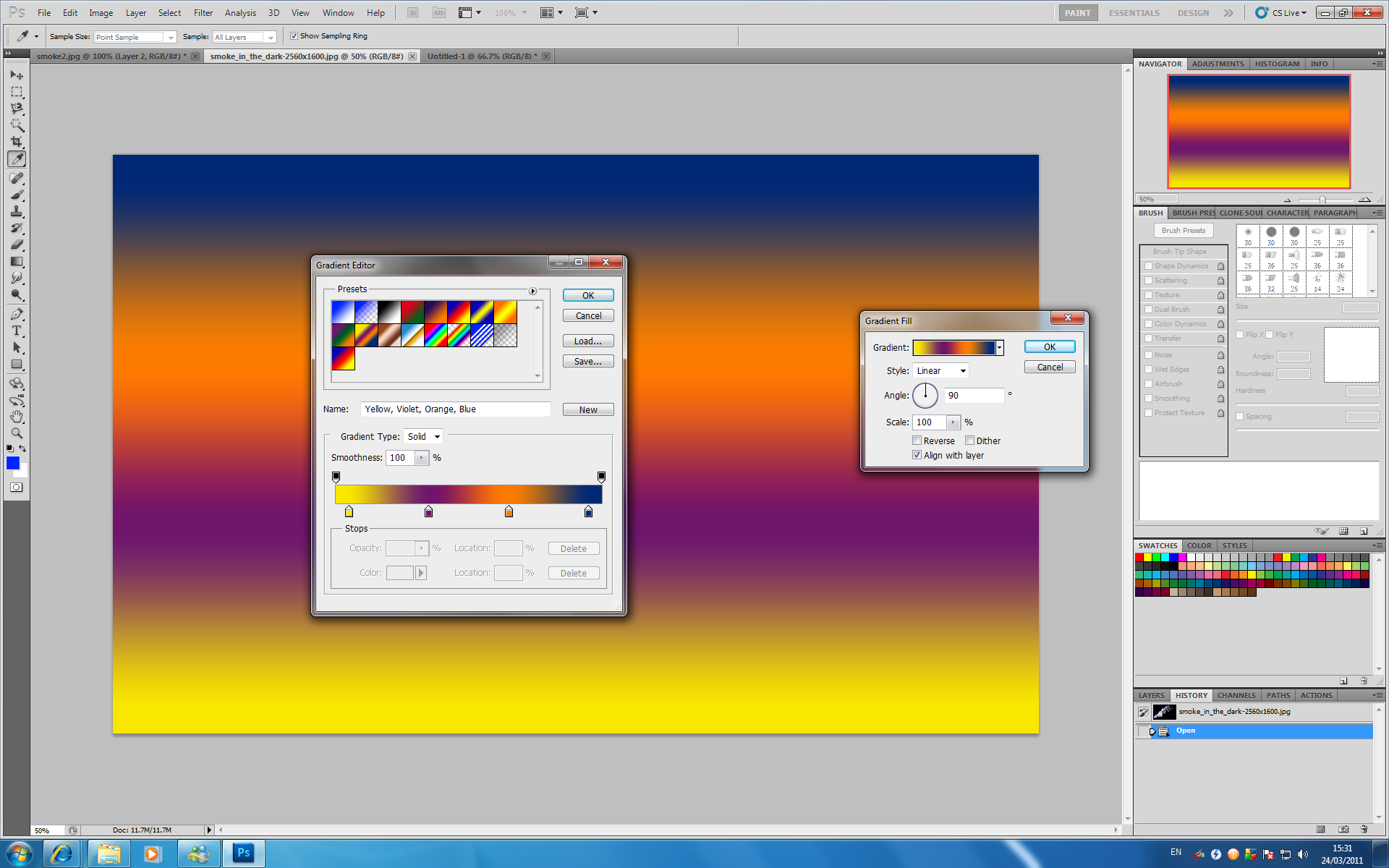Select the Clone Stamp tool

click(x=17, y=211)
